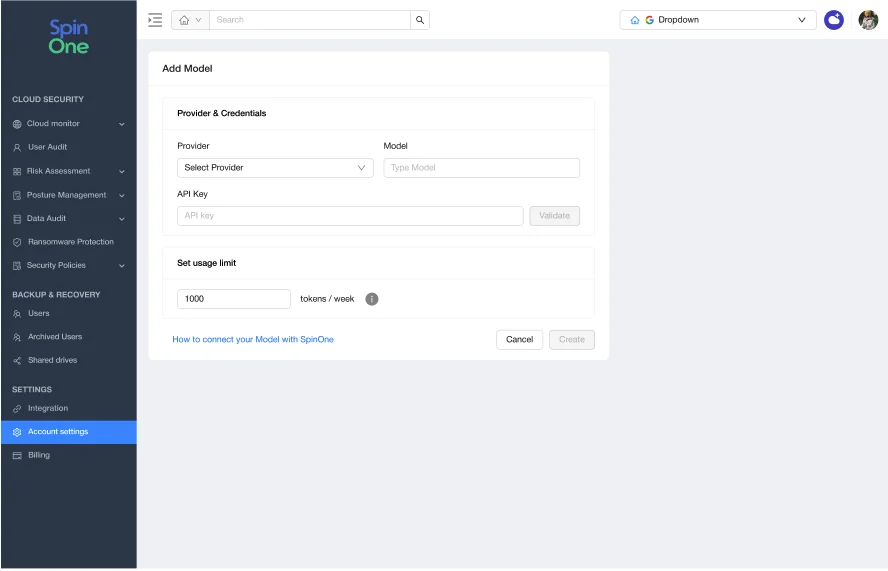The image size is (888, 571).
Task: Click the Billing card icon
Action: pos(17,455)
